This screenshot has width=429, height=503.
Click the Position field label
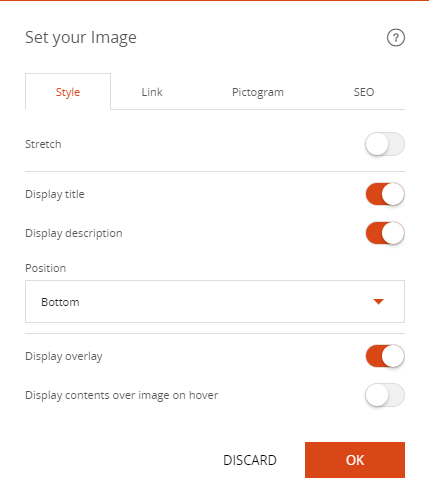coord(46,268)
